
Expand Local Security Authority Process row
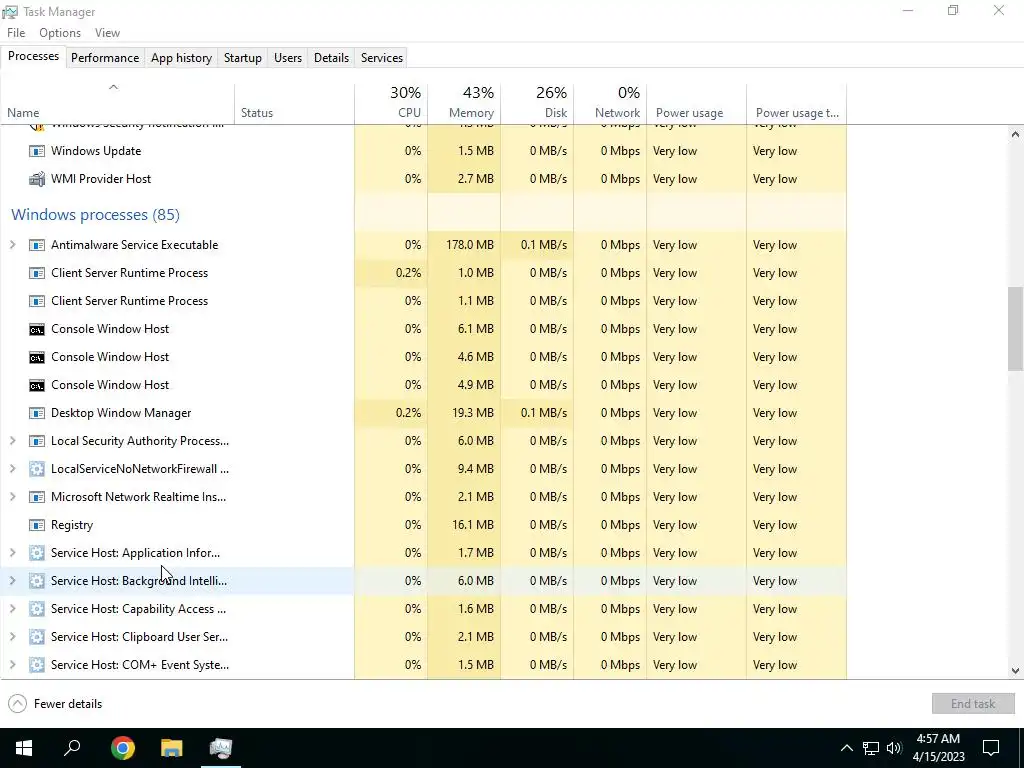point(12,441)
